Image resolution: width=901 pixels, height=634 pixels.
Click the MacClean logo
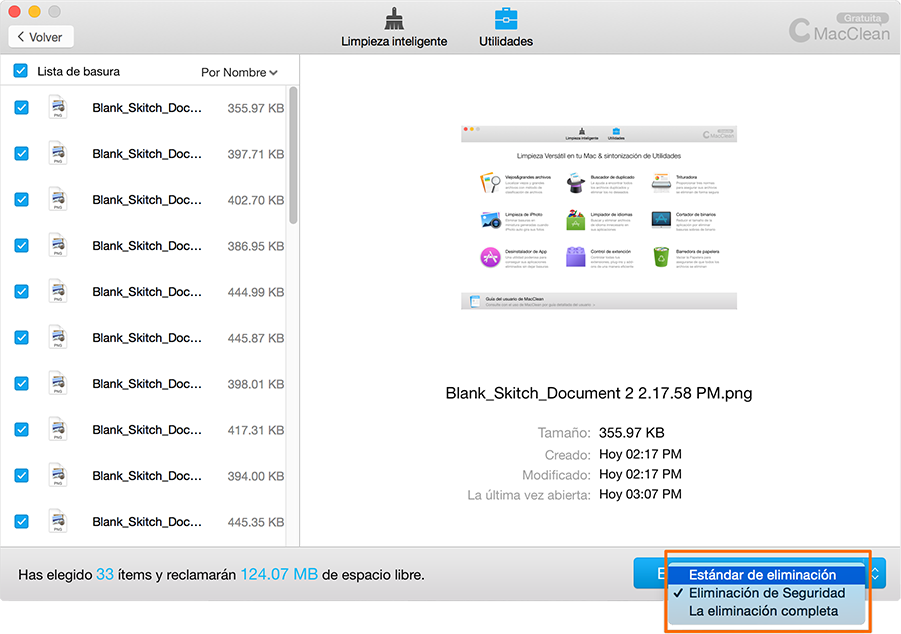pyautogui.click(x=837, y=31)
